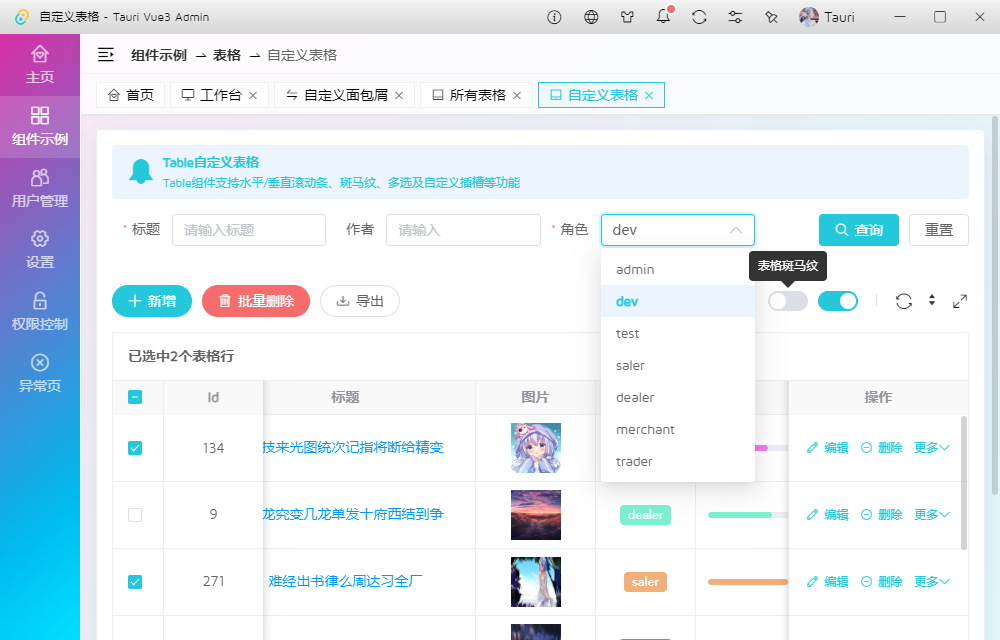
Task: Open the 更多 actions dropdown on row 9
Action: click(x=931, y=514)
